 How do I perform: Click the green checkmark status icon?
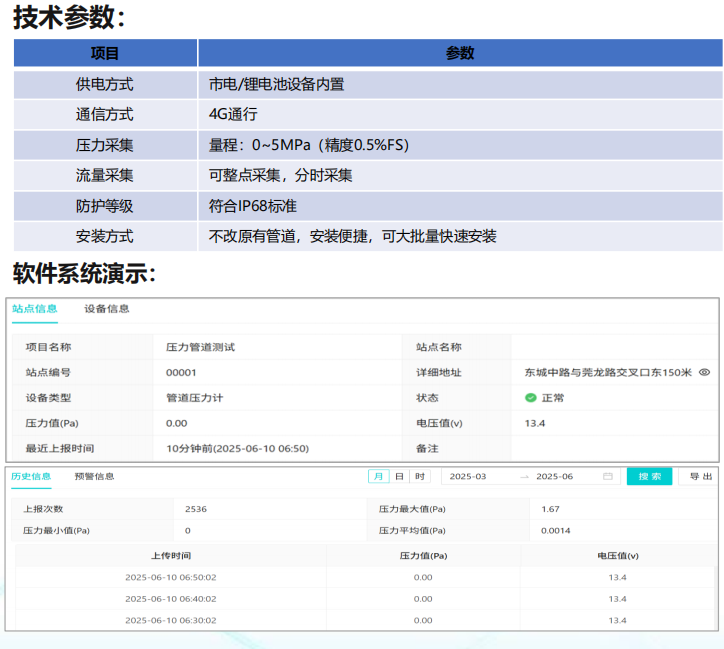point(531,397)
